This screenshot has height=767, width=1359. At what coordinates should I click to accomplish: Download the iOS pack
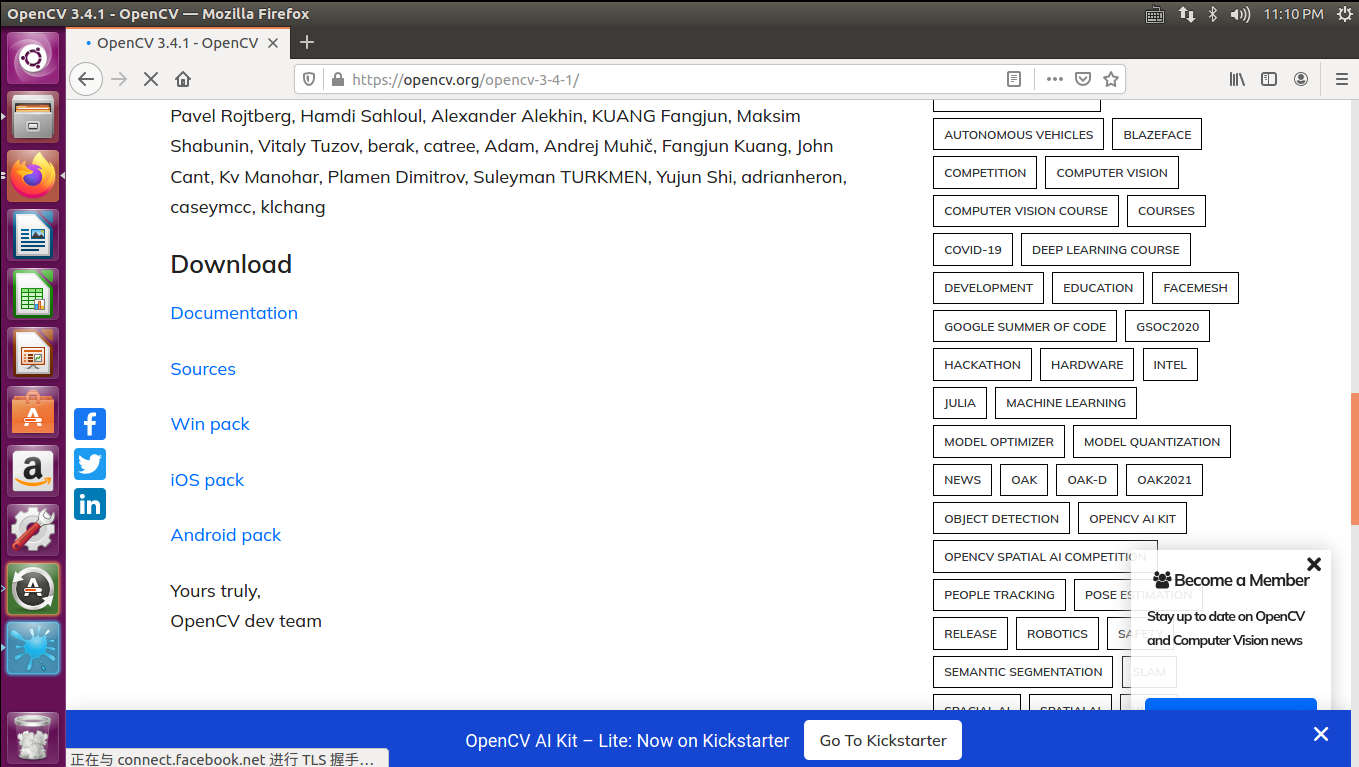coord(207,480)
